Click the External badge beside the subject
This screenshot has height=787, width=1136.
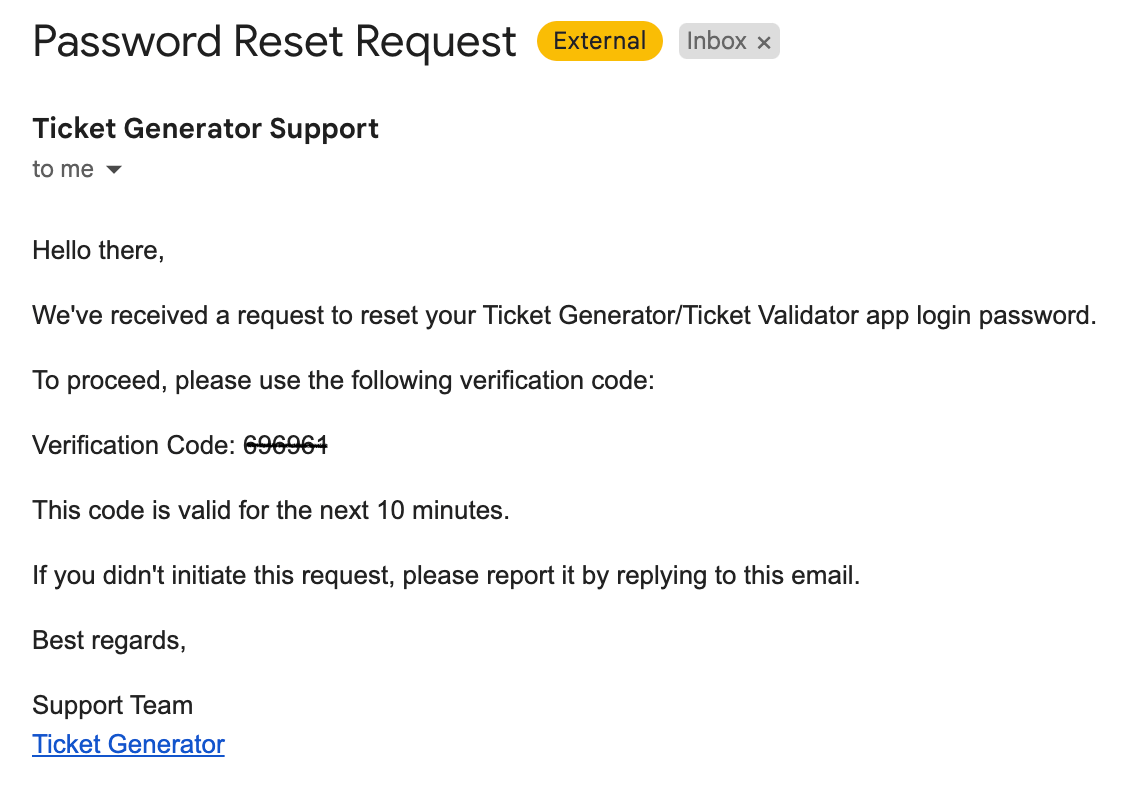pos(599,41)
